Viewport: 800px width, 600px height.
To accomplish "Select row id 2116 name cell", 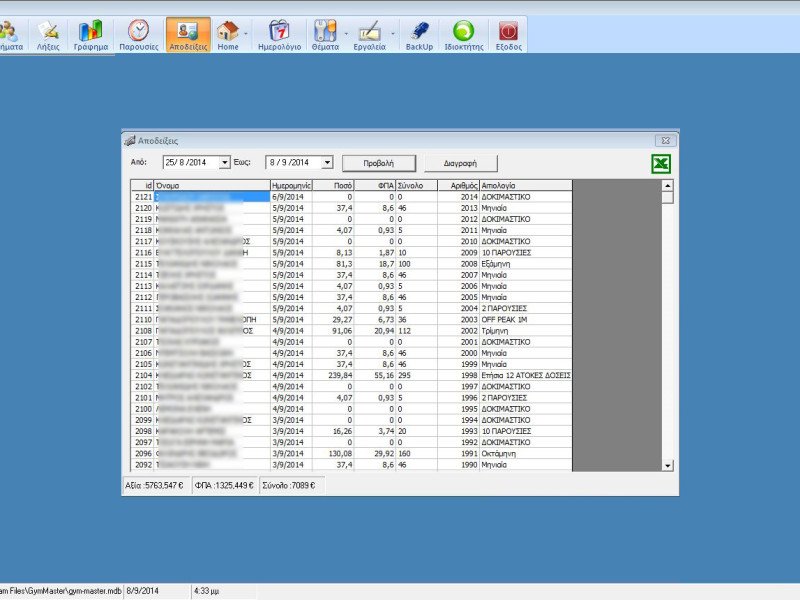I will (212, 253).
